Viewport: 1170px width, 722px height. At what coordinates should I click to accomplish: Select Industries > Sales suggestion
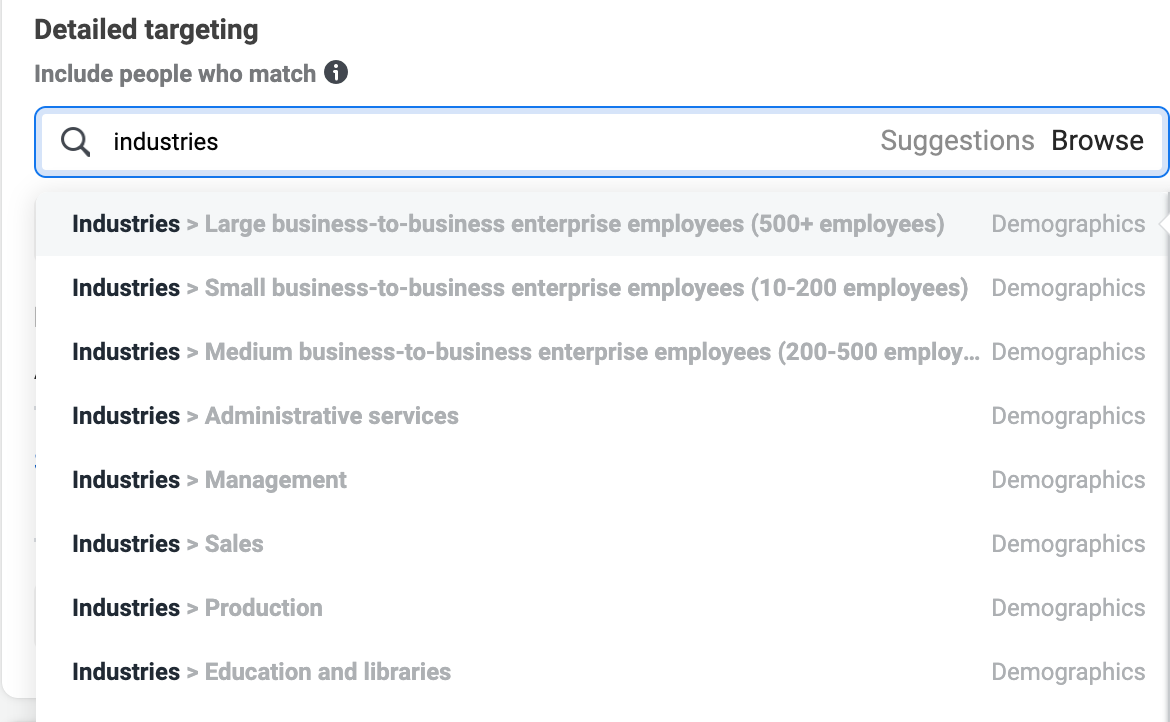pos(601,544)
